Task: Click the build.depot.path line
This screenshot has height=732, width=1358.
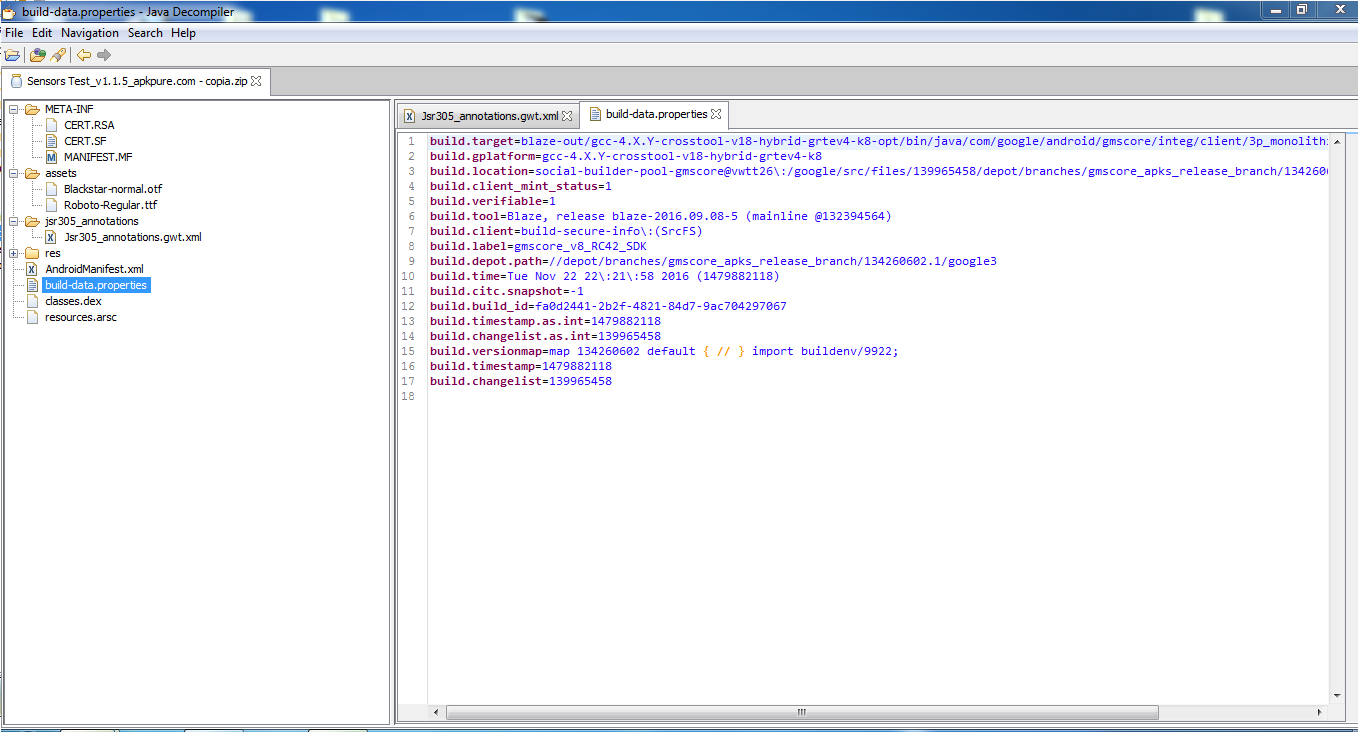Action: [713, 261]
